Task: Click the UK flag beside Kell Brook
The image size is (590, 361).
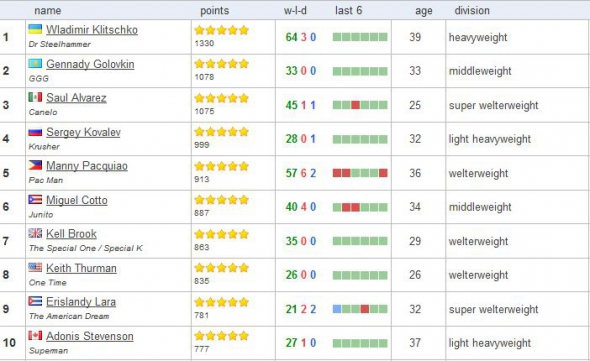Action: [x=35, y=233]
